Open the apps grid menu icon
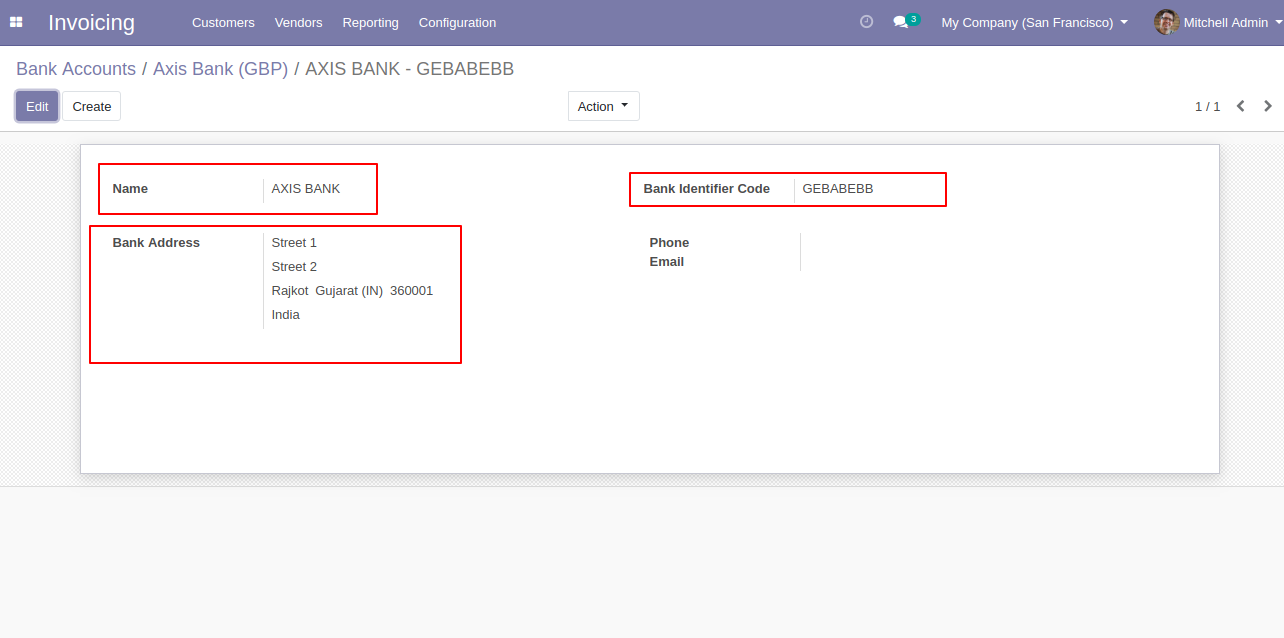The height and width of the screenshot is (638, 1284). 16,22
